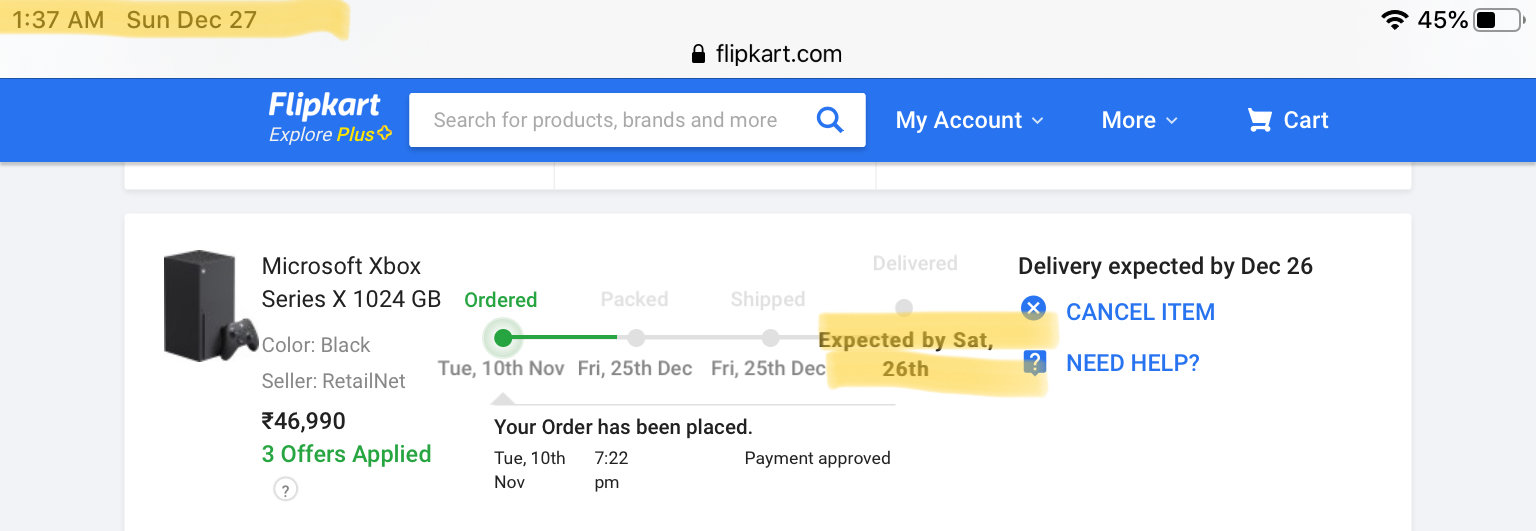Open the shopping Cart icon

coord(1259,121)
